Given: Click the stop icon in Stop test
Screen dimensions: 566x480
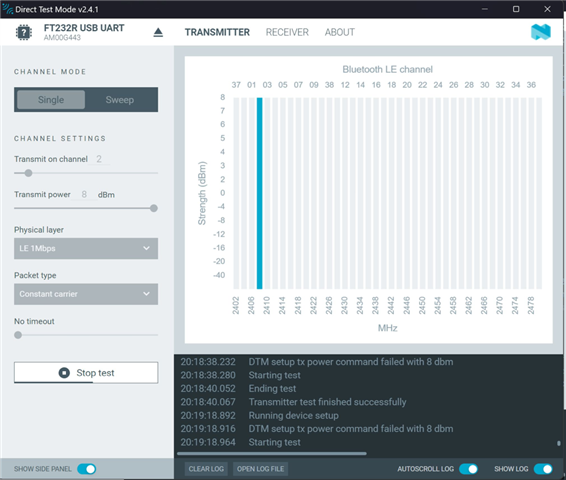Looking at the screenshot, I should 64,372.
